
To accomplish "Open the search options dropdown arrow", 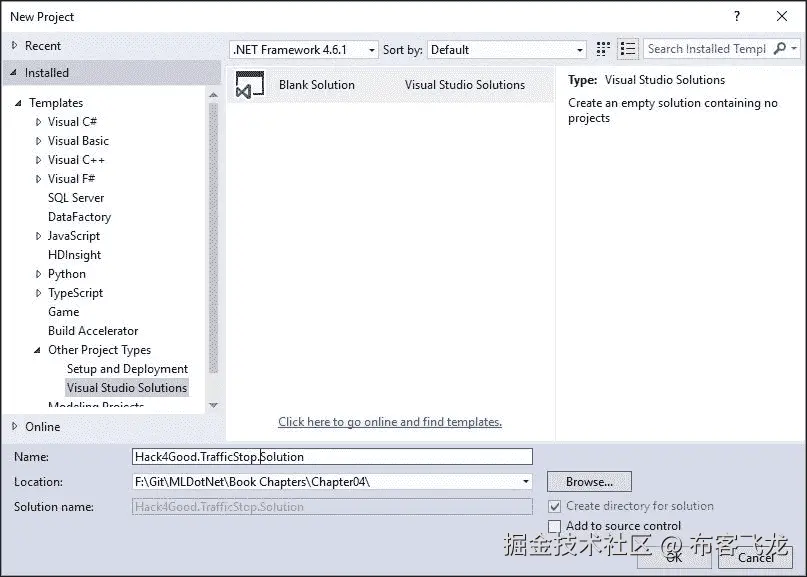I will pyautogui.click(x=794, y=49).
